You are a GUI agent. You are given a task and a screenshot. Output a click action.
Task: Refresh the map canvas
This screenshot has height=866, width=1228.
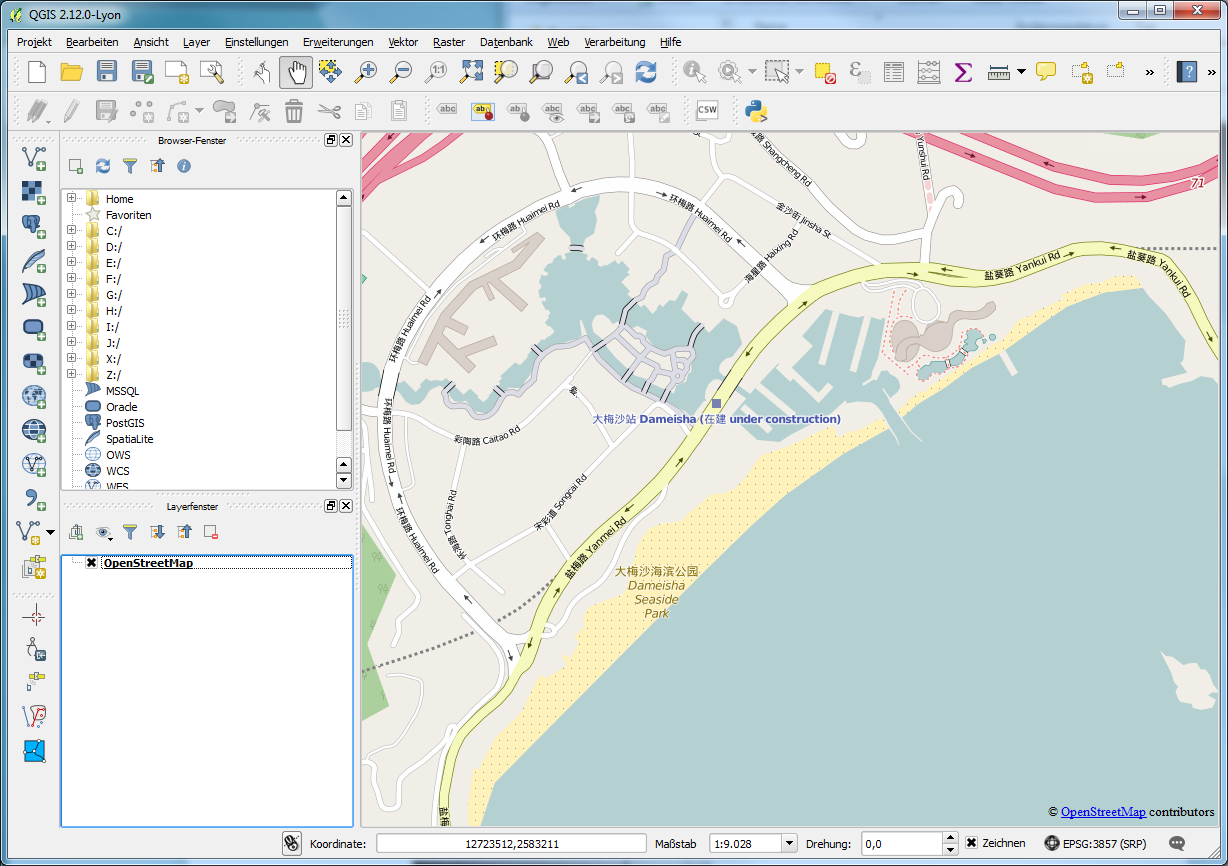(646, 71)
